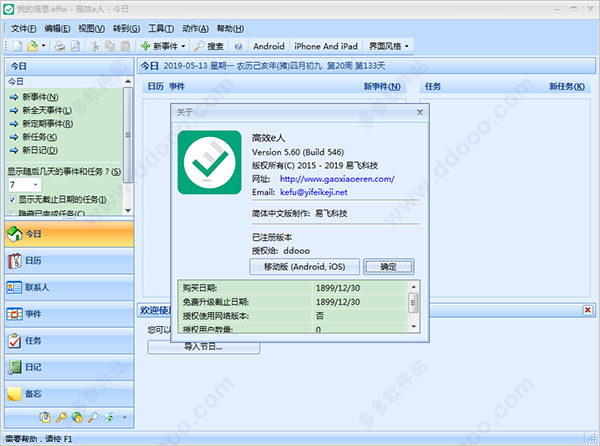Screen dimensions: 600x446
Task: Toggle 显示无截止日期的任务 checkbox
Action: point(12,199)
